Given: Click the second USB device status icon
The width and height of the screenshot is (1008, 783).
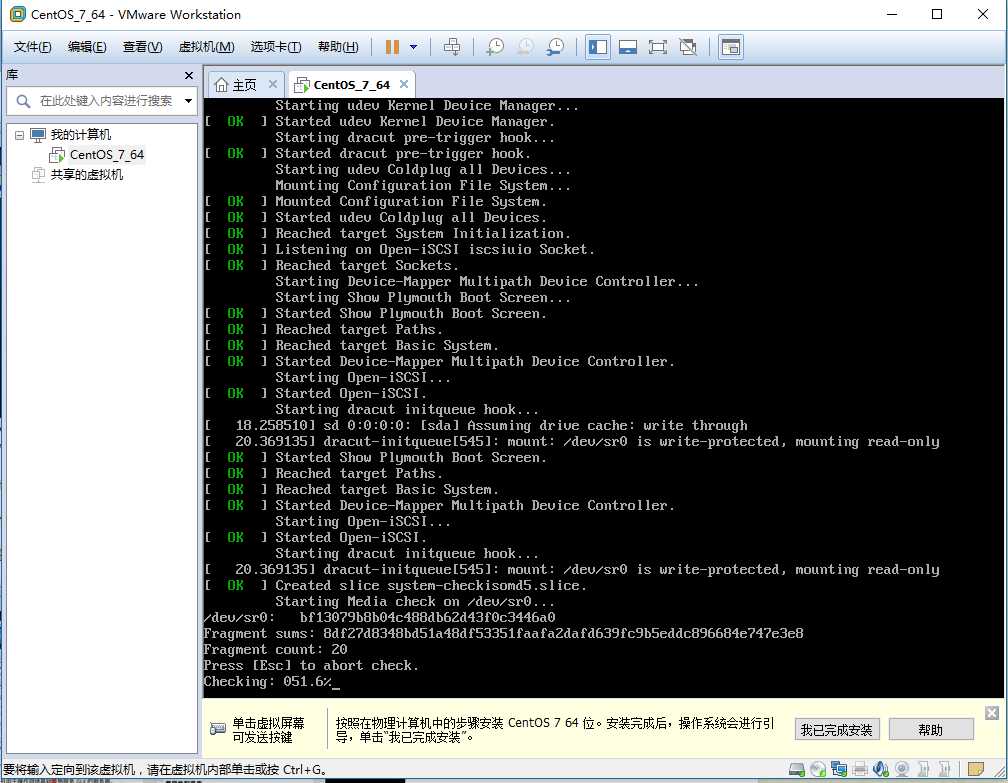Looking at the screenshot, I should click(945, 769).
